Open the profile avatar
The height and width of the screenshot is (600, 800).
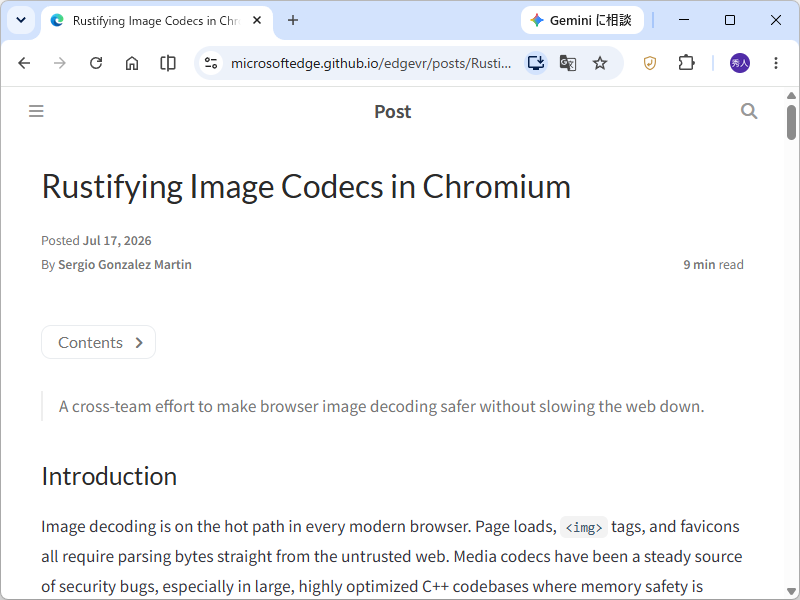point(739,63)
